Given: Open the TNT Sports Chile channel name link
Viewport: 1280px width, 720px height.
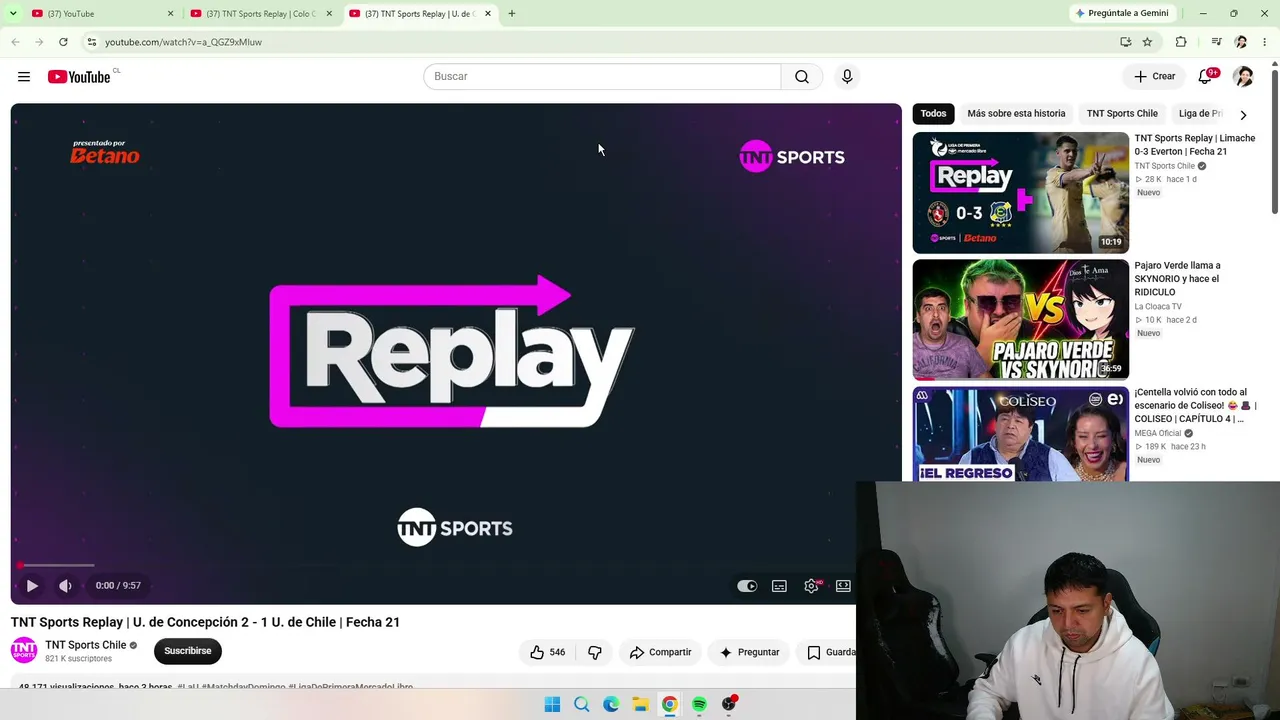Looking at the screenshot, I should coord(85,645).
